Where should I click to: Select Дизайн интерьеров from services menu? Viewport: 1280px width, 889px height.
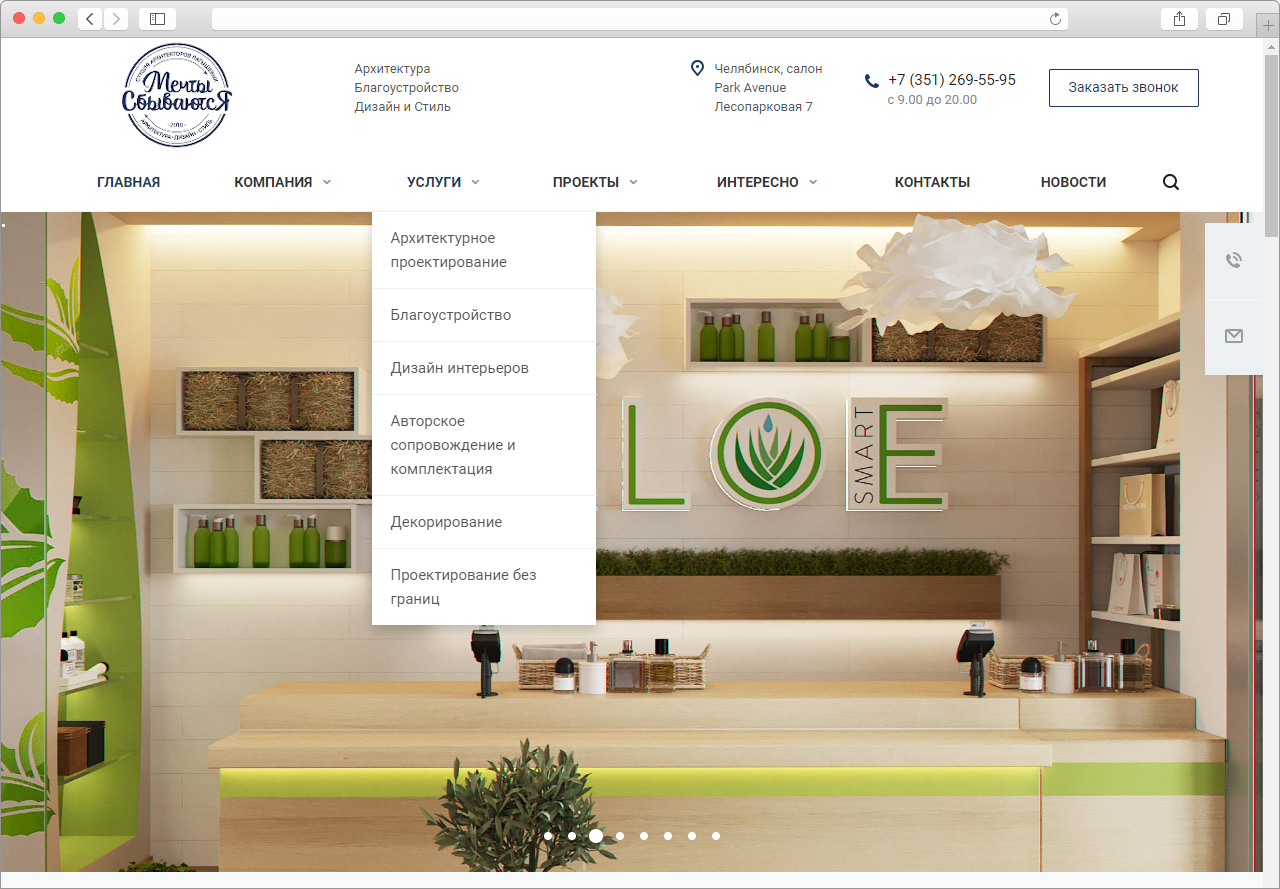459,368
